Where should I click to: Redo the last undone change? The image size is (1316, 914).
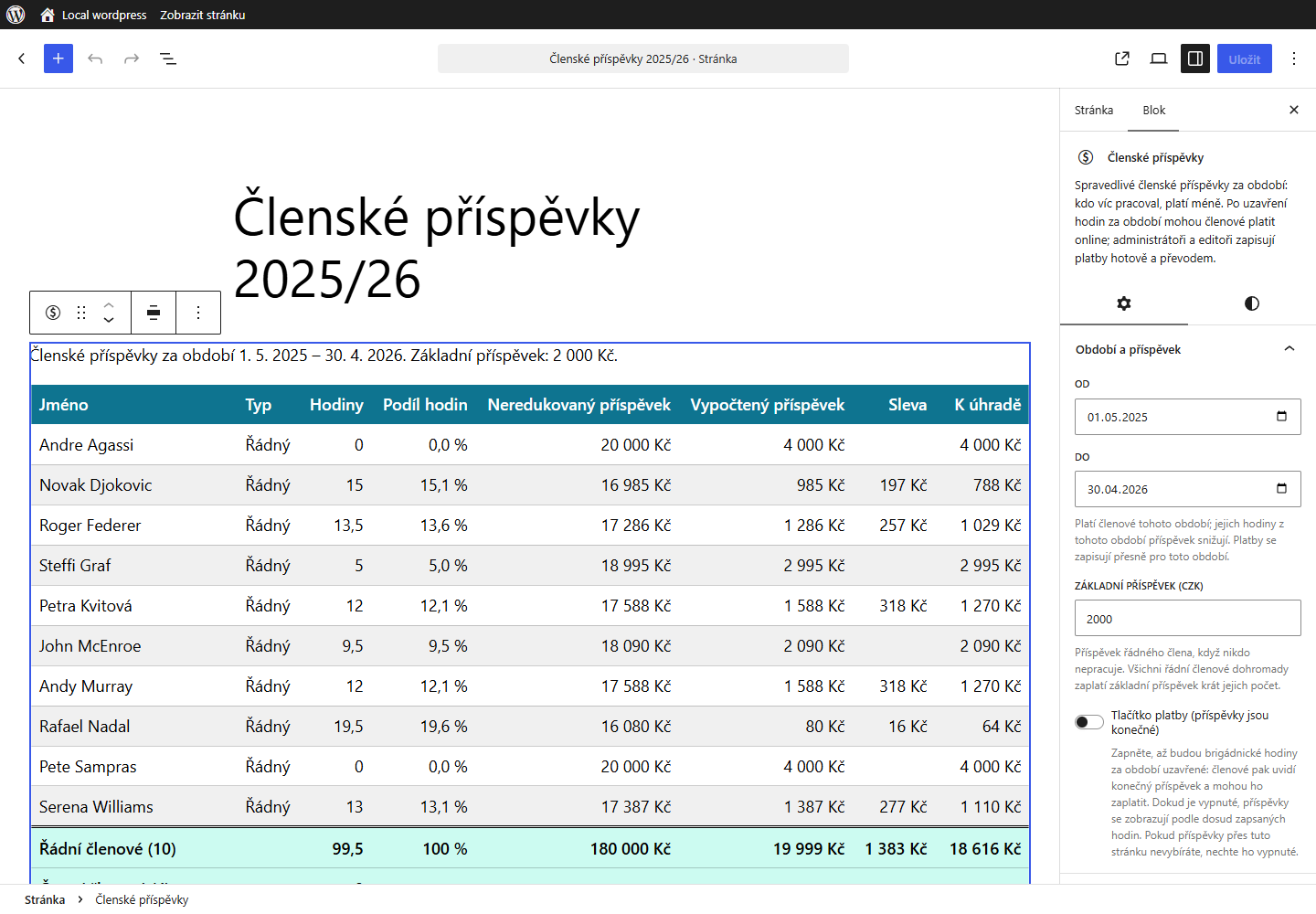pyautogui.click(x=132, y=58)
